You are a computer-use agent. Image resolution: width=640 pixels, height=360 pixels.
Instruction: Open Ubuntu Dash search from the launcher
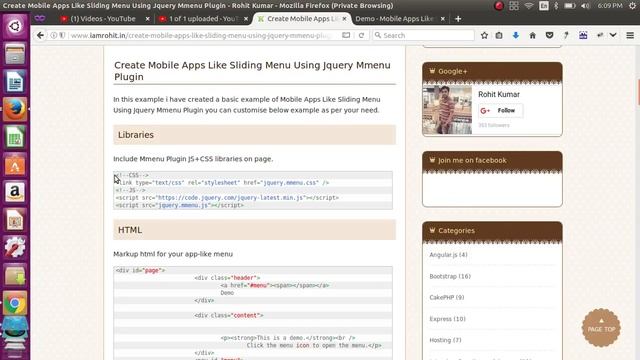click(x=15, y=27)
